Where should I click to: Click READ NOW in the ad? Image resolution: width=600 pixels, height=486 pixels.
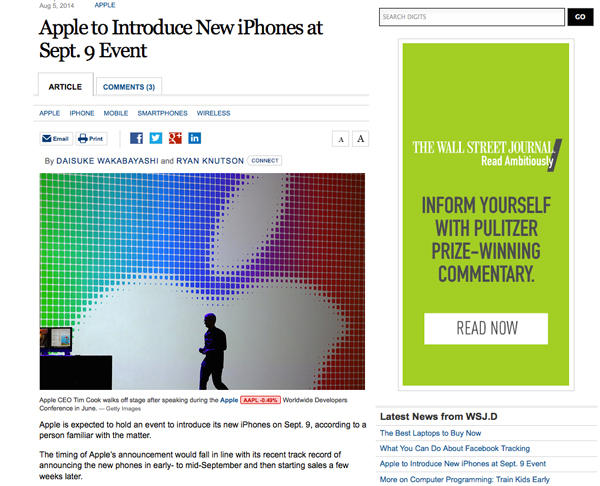[x=486, y=328]
